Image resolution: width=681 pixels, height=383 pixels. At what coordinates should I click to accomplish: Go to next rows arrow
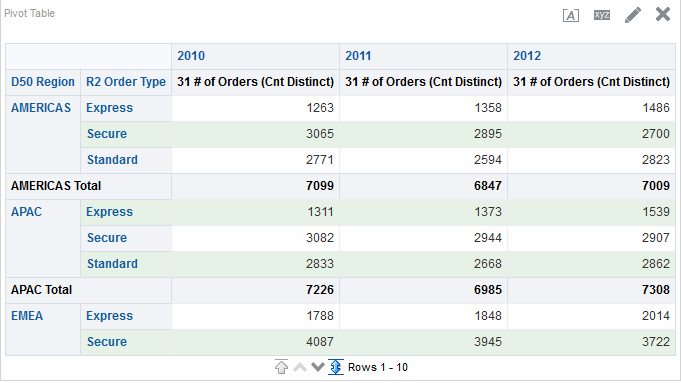[x=318, y=367]
